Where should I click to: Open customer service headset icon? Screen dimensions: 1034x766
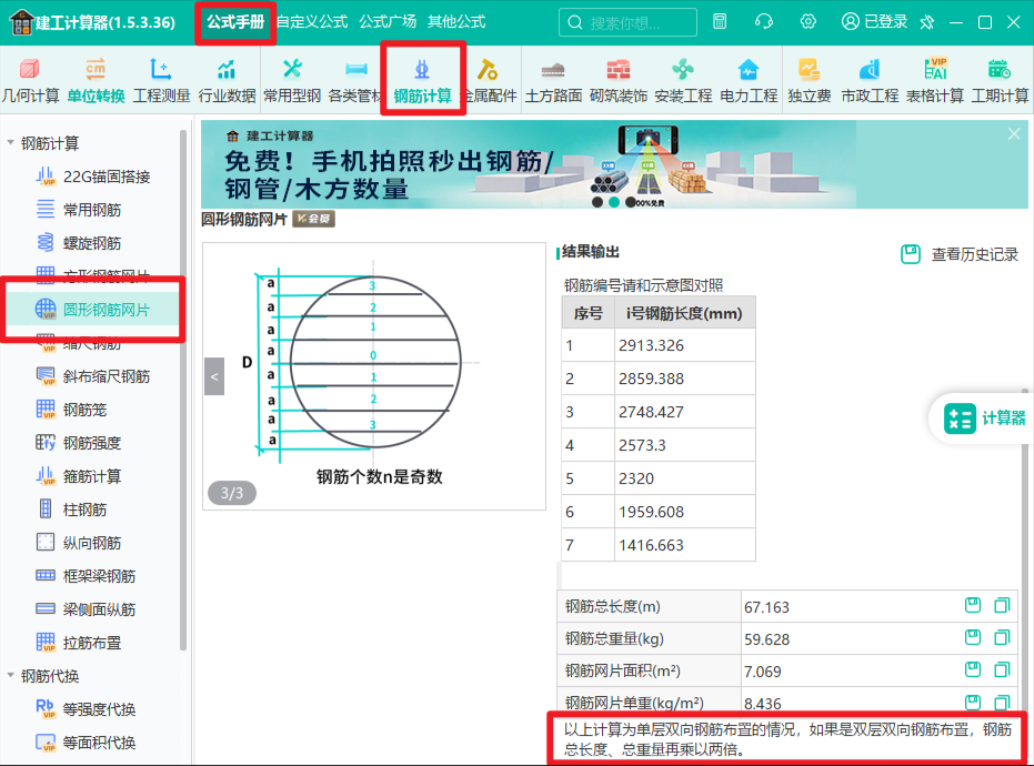pos(764,22)
